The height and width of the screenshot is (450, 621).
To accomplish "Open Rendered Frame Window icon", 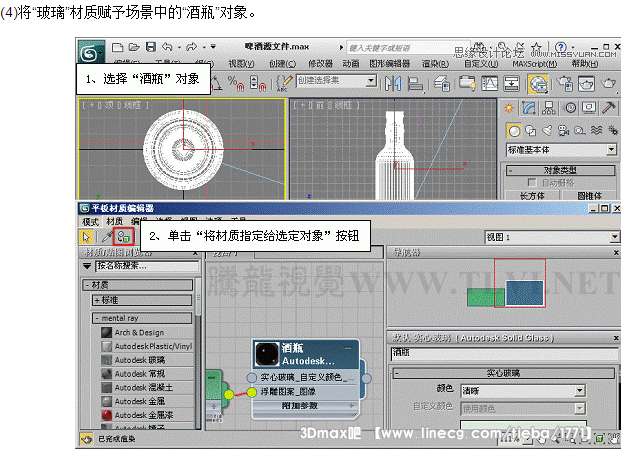I will tap(587, 84).
